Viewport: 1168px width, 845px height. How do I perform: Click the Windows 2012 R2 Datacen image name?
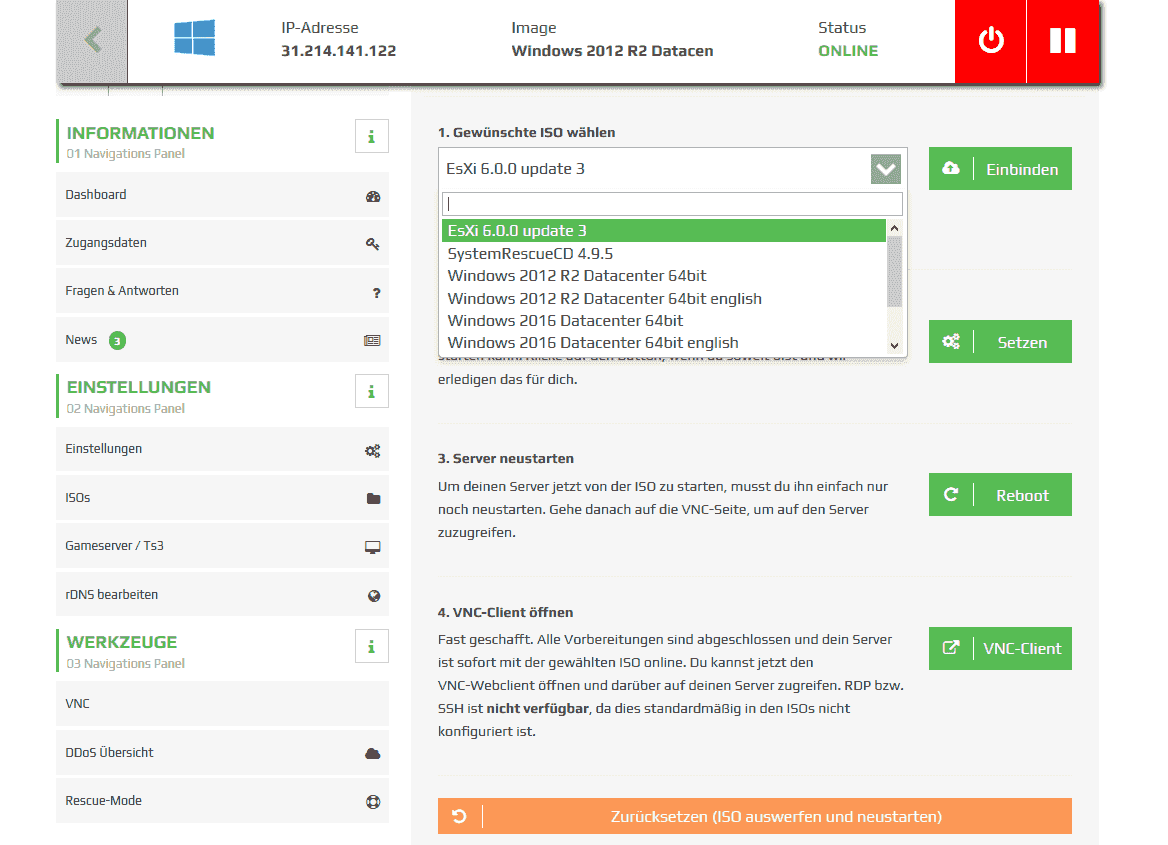coord(612,51)
